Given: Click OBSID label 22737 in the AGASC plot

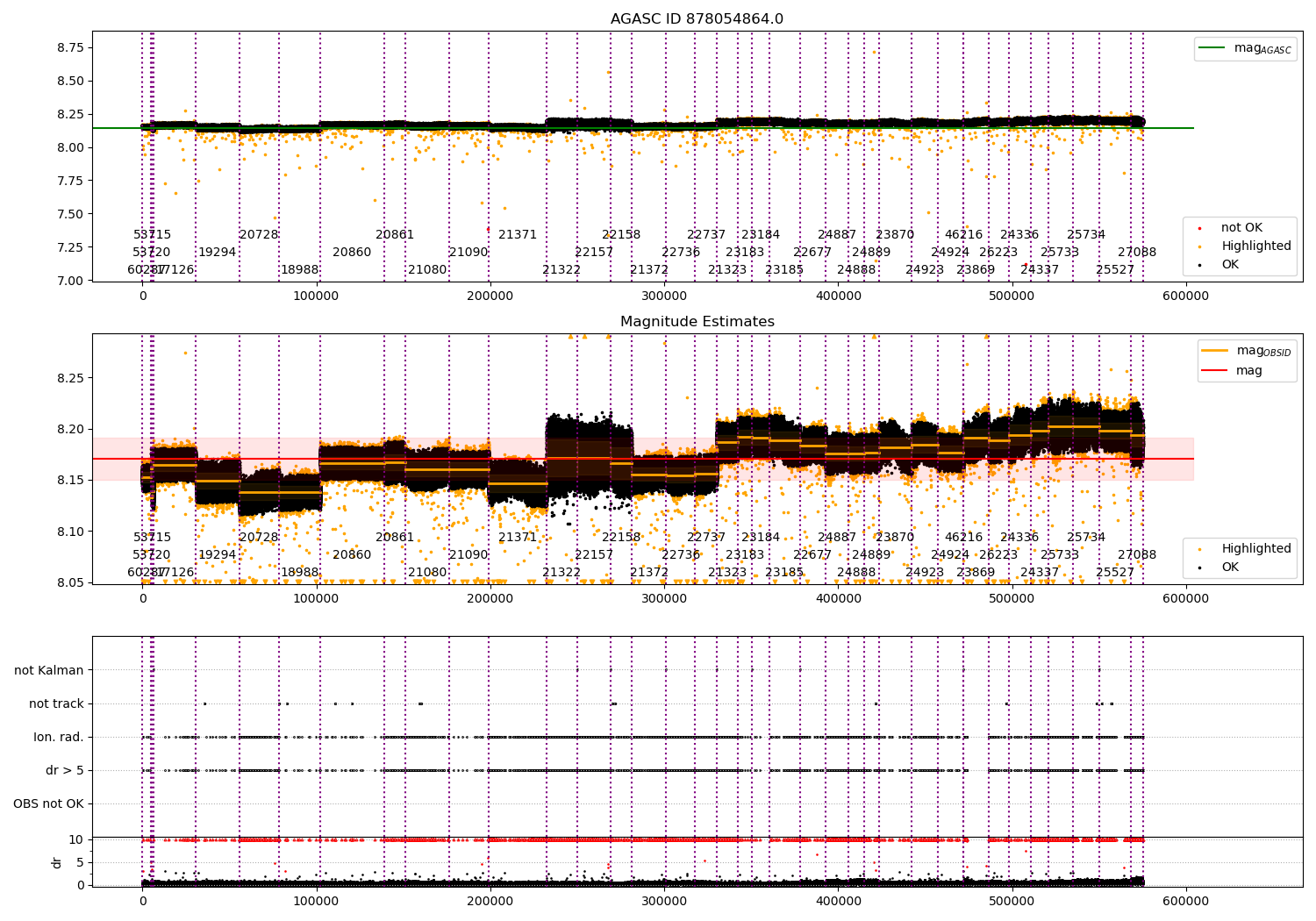Looking at the screenshot, I should tap(706, 235).
